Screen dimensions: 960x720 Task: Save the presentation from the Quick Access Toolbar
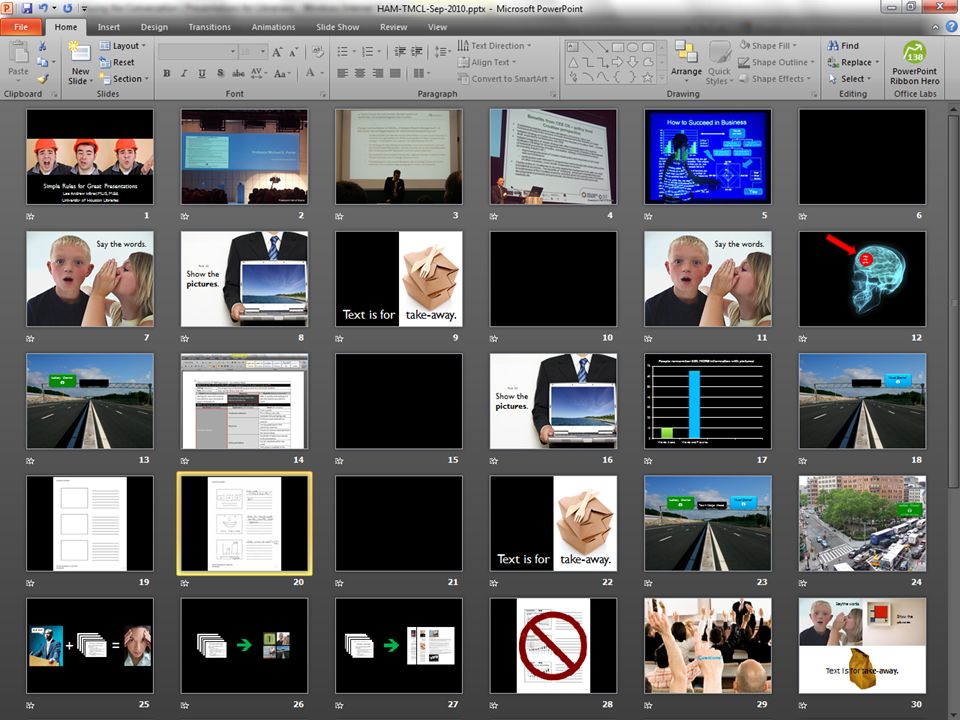pos(26,9)
